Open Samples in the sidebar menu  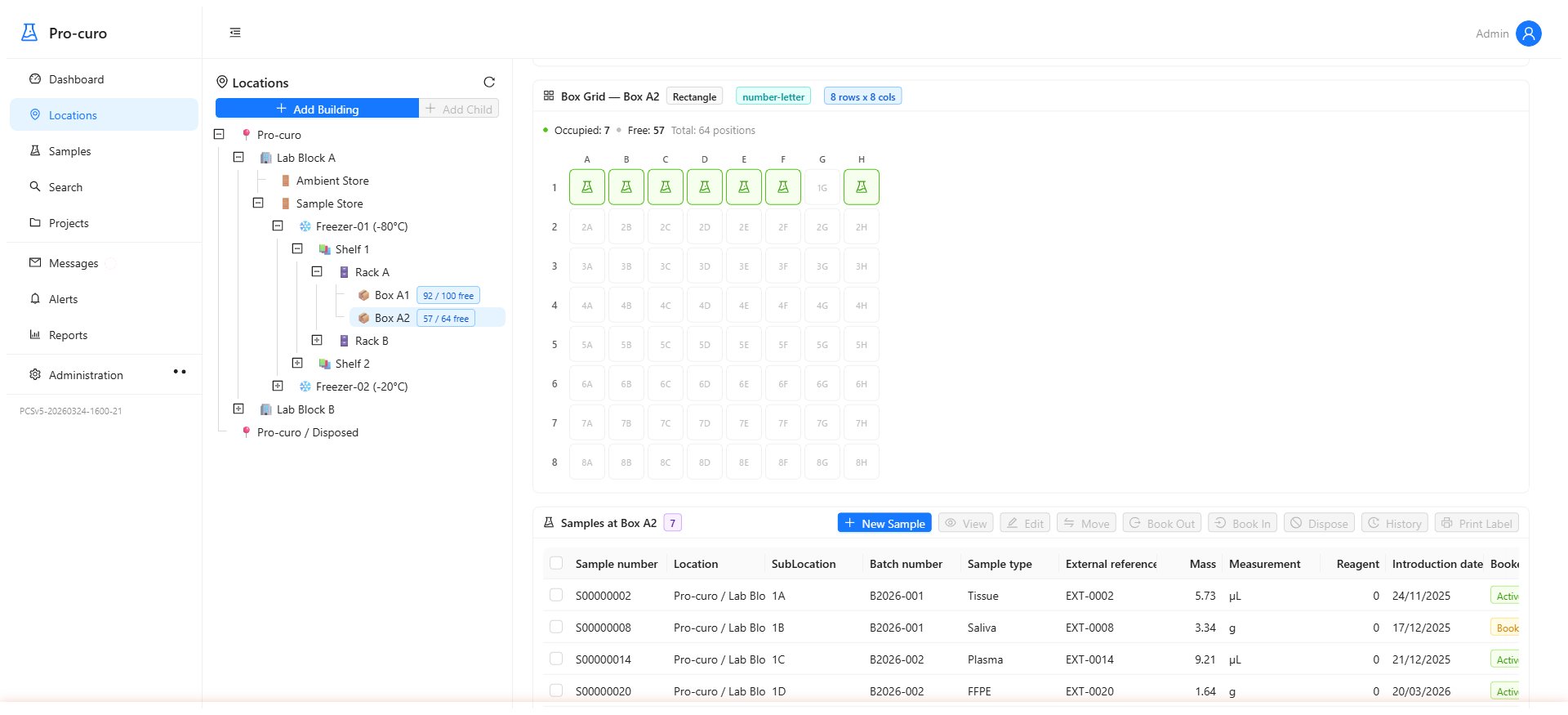tap(69, 151)
